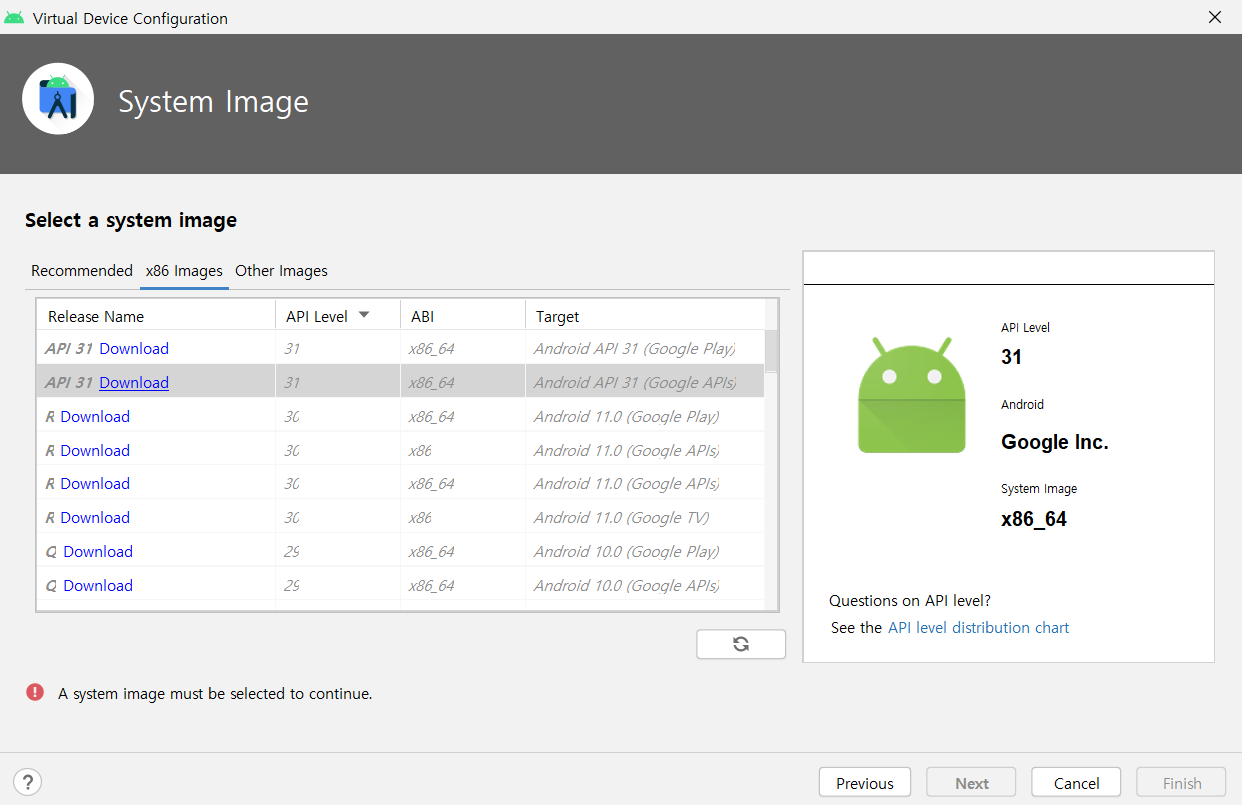Download R x86 Android 11.0 Google APIs image
1242x805 pixels.
(x=95, y=450)
